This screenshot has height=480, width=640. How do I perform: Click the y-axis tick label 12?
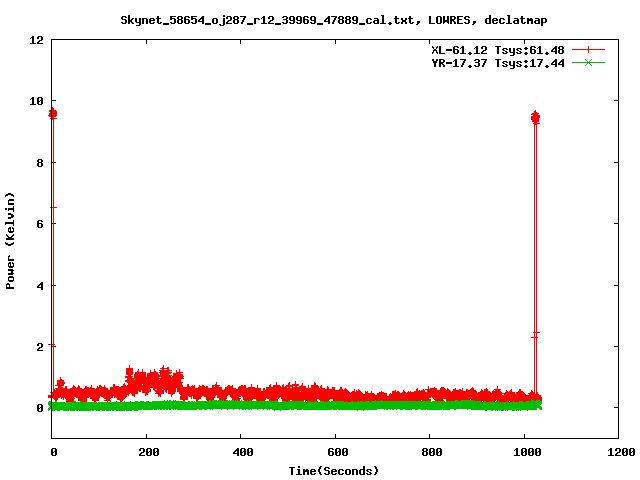(x=37, y=40)
